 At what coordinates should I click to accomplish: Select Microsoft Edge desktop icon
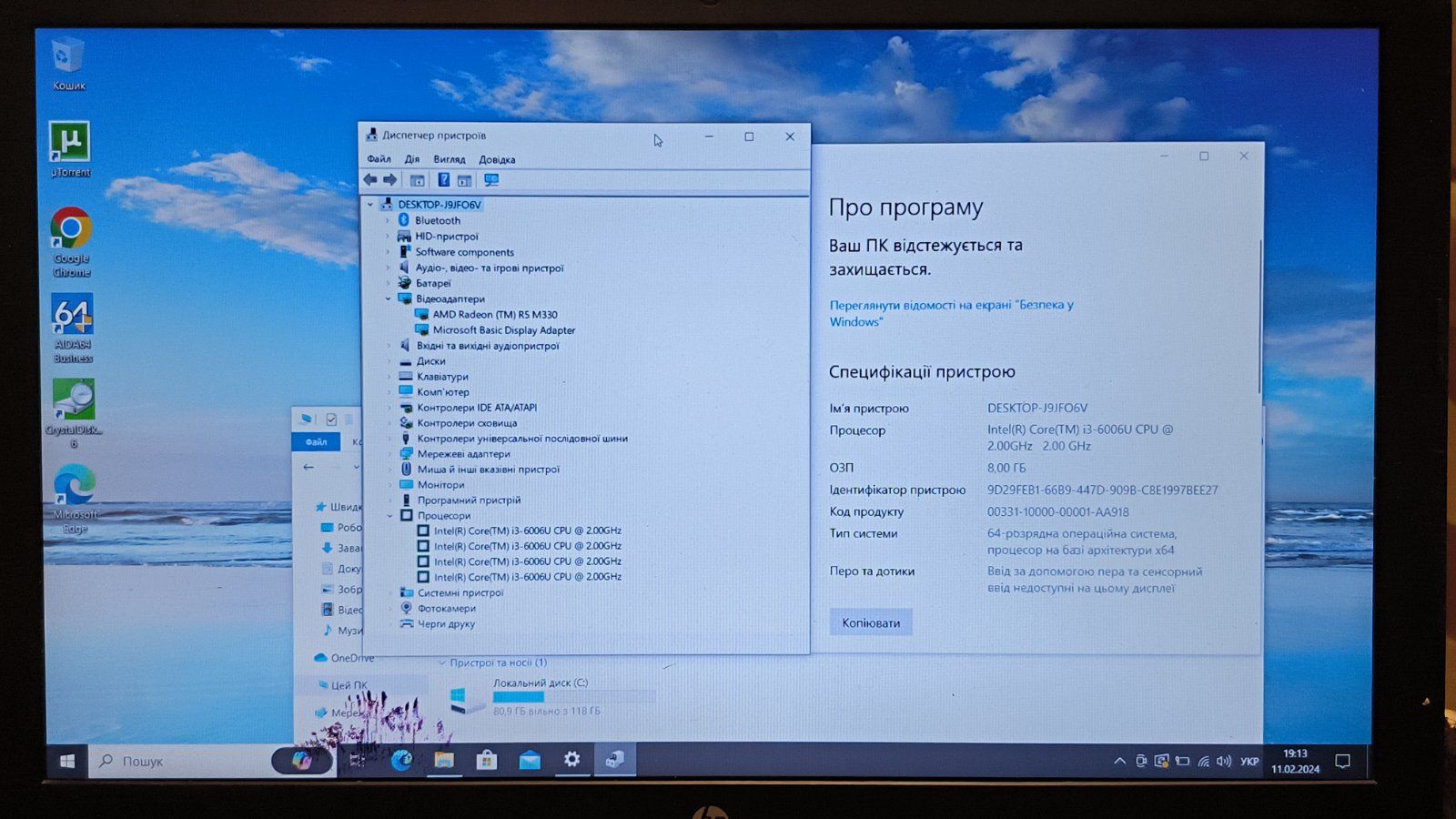(x=75, y=499)
